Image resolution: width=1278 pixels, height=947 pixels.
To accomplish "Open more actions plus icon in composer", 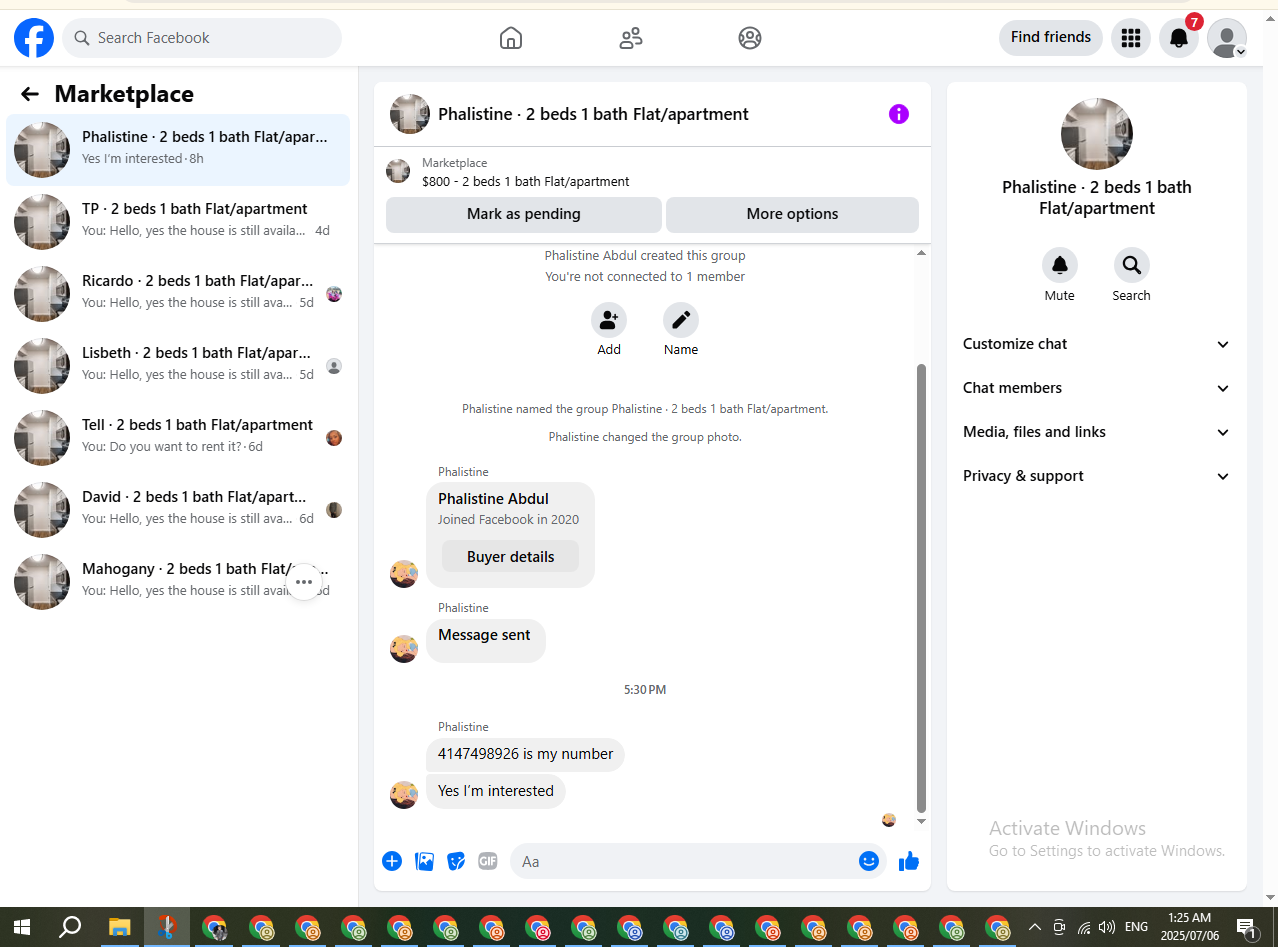I will point(392,861).
